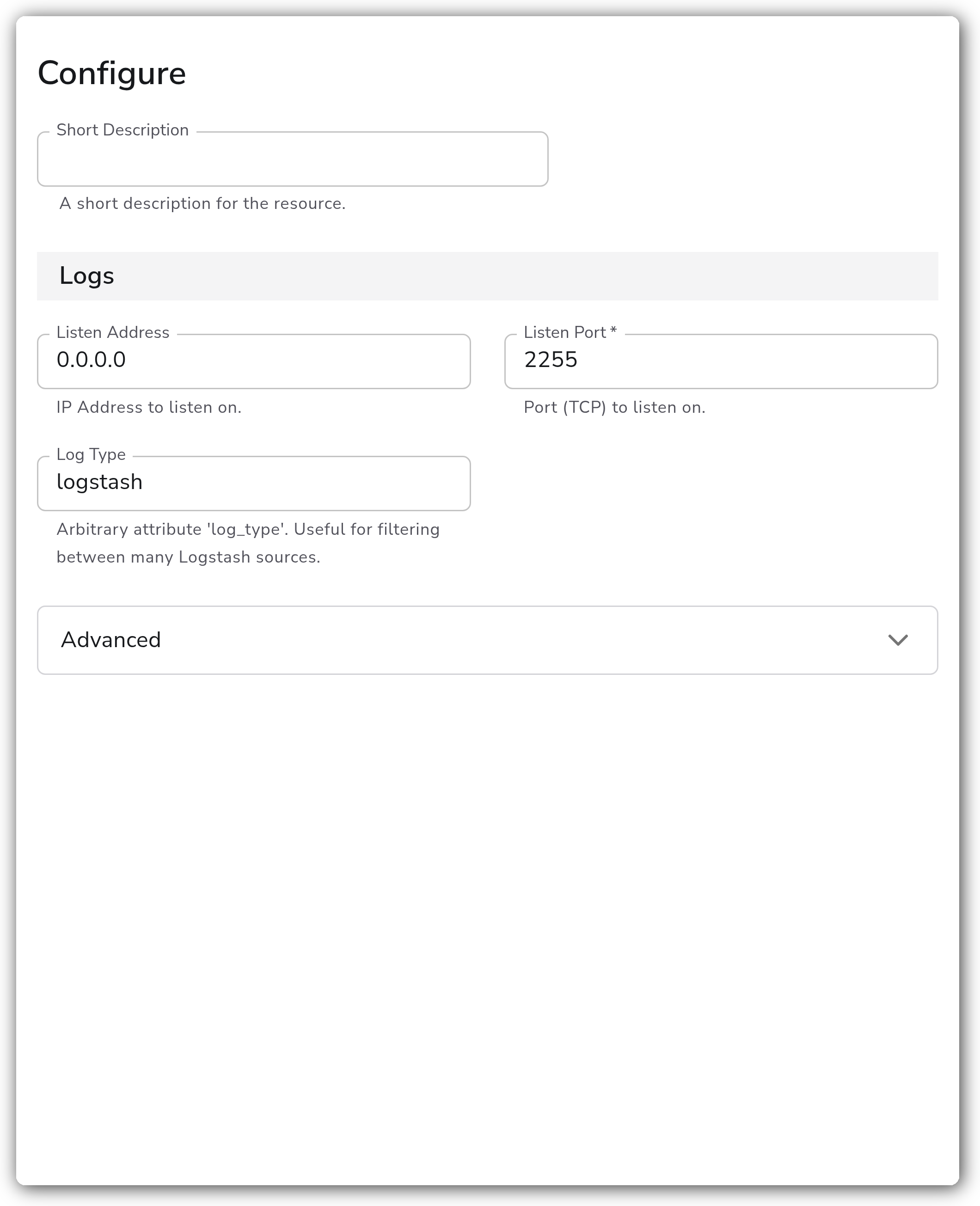
Task: Click 'IP Address to listen on.' helper text
Action: coord(149,407)
